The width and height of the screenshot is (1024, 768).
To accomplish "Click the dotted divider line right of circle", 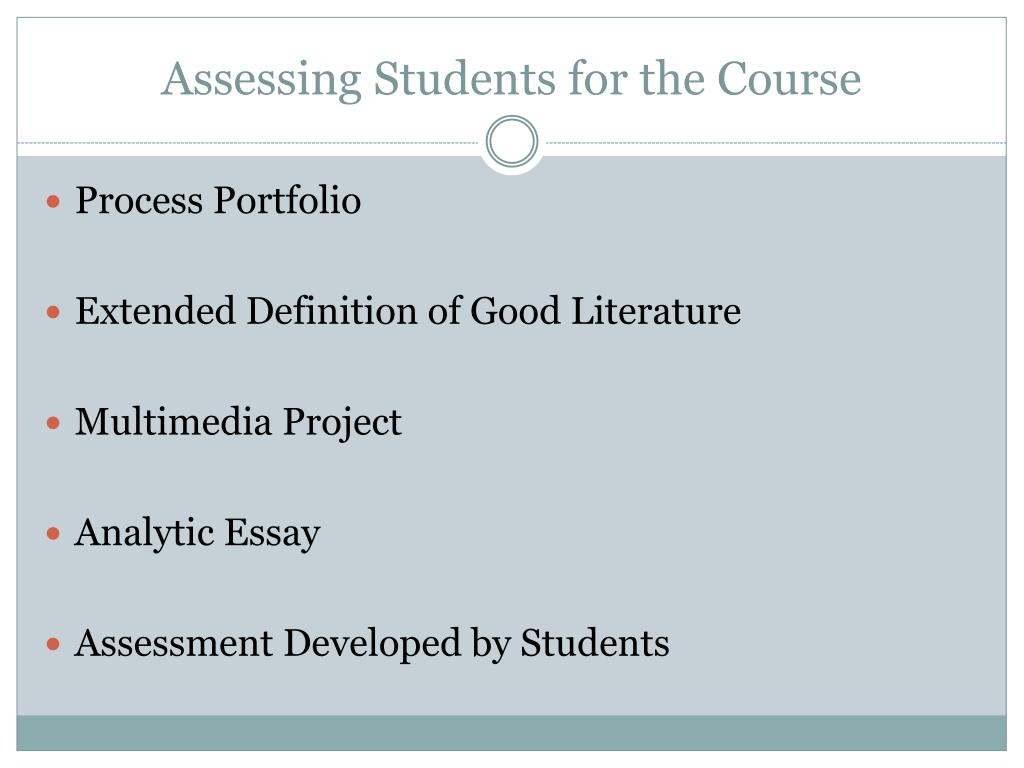I will tap(773, 142).
